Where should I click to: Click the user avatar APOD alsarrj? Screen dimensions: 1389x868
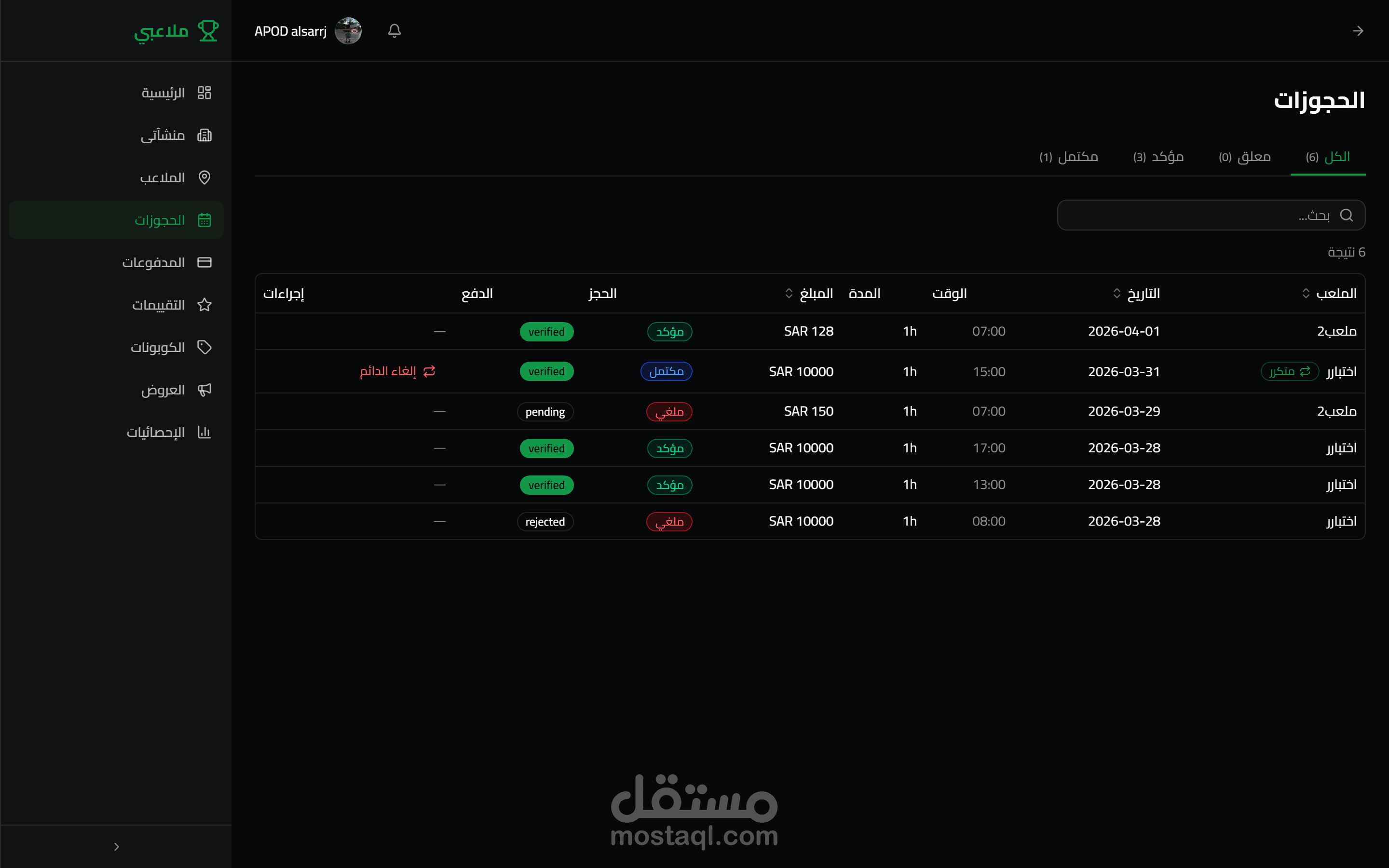348,30
